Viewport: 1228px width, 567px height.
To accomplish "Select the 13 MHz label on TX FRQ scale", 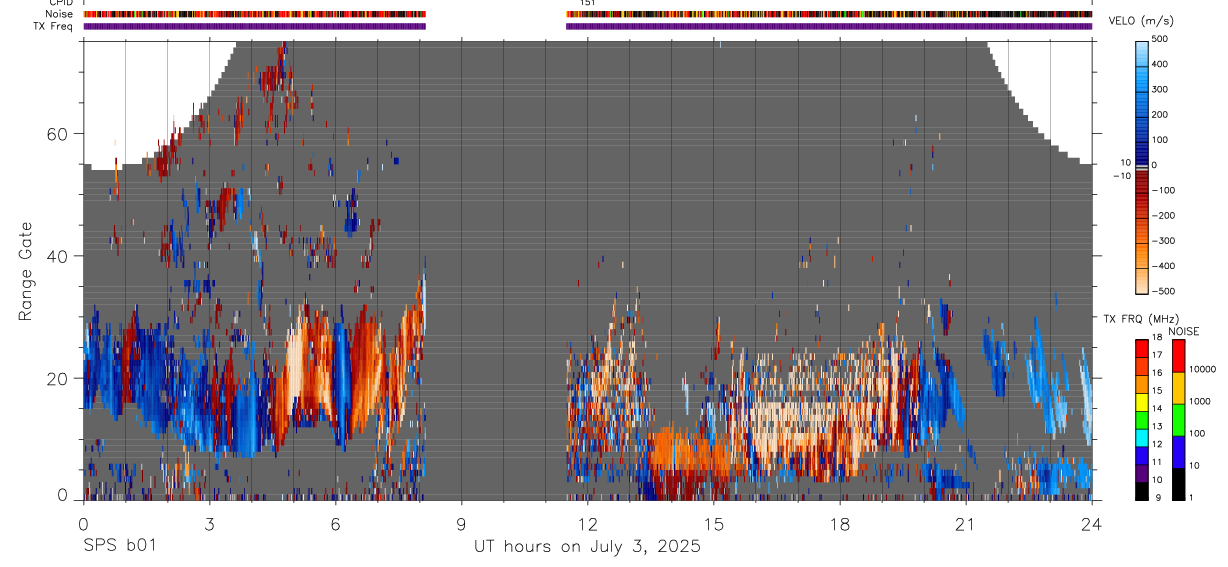I will pos(1159,427).
